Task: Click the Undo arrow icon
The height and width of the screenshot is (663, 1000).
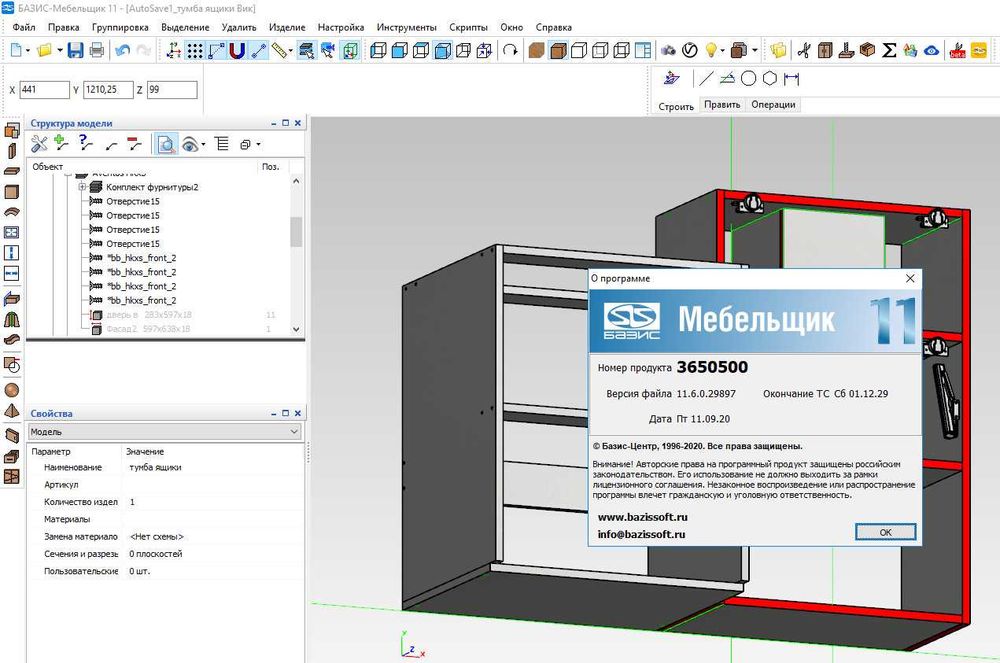Action: coord(123,50)
